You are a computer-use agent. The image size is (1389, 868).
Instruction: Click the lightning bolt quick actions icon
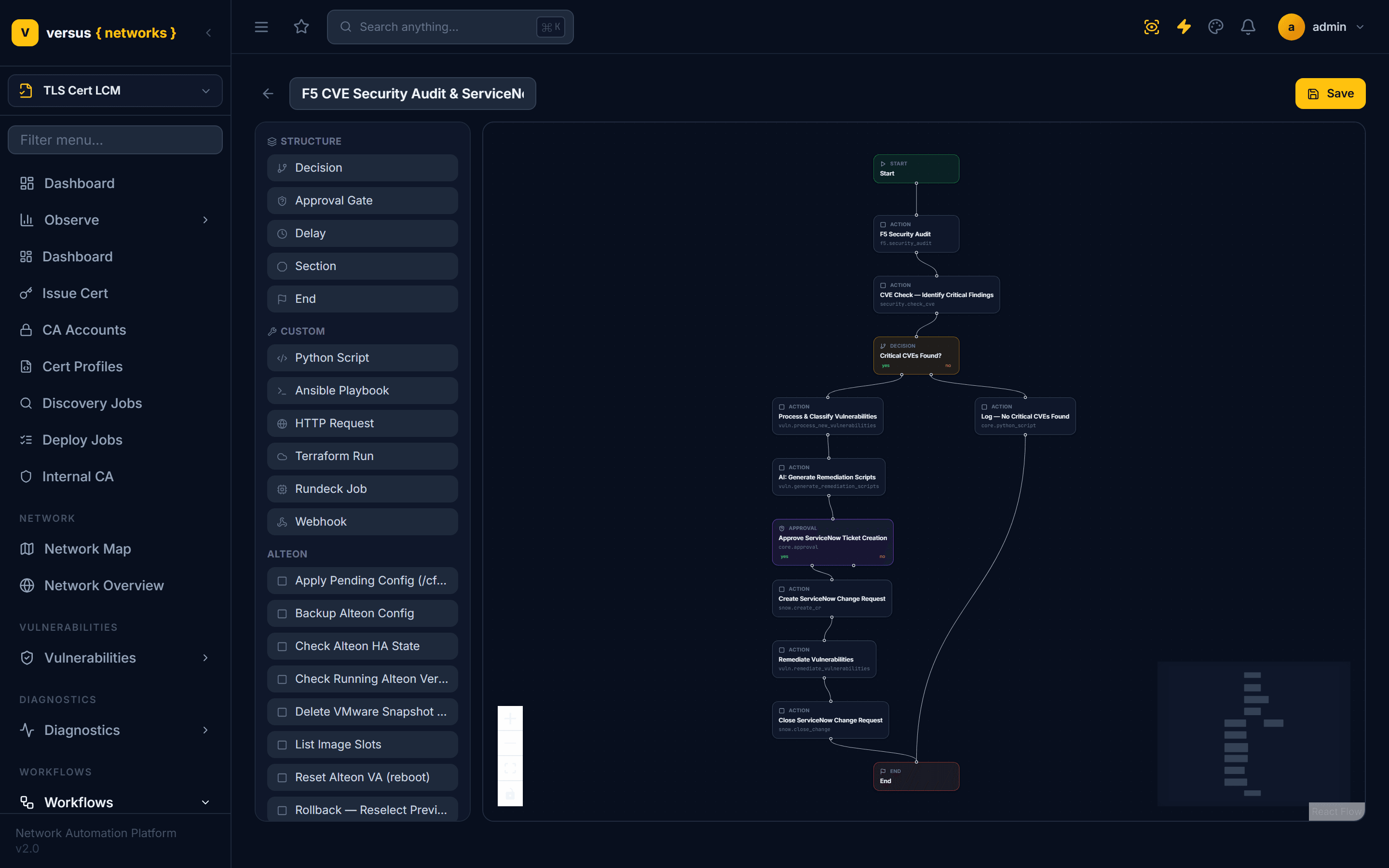click(x=1184, y=27)
